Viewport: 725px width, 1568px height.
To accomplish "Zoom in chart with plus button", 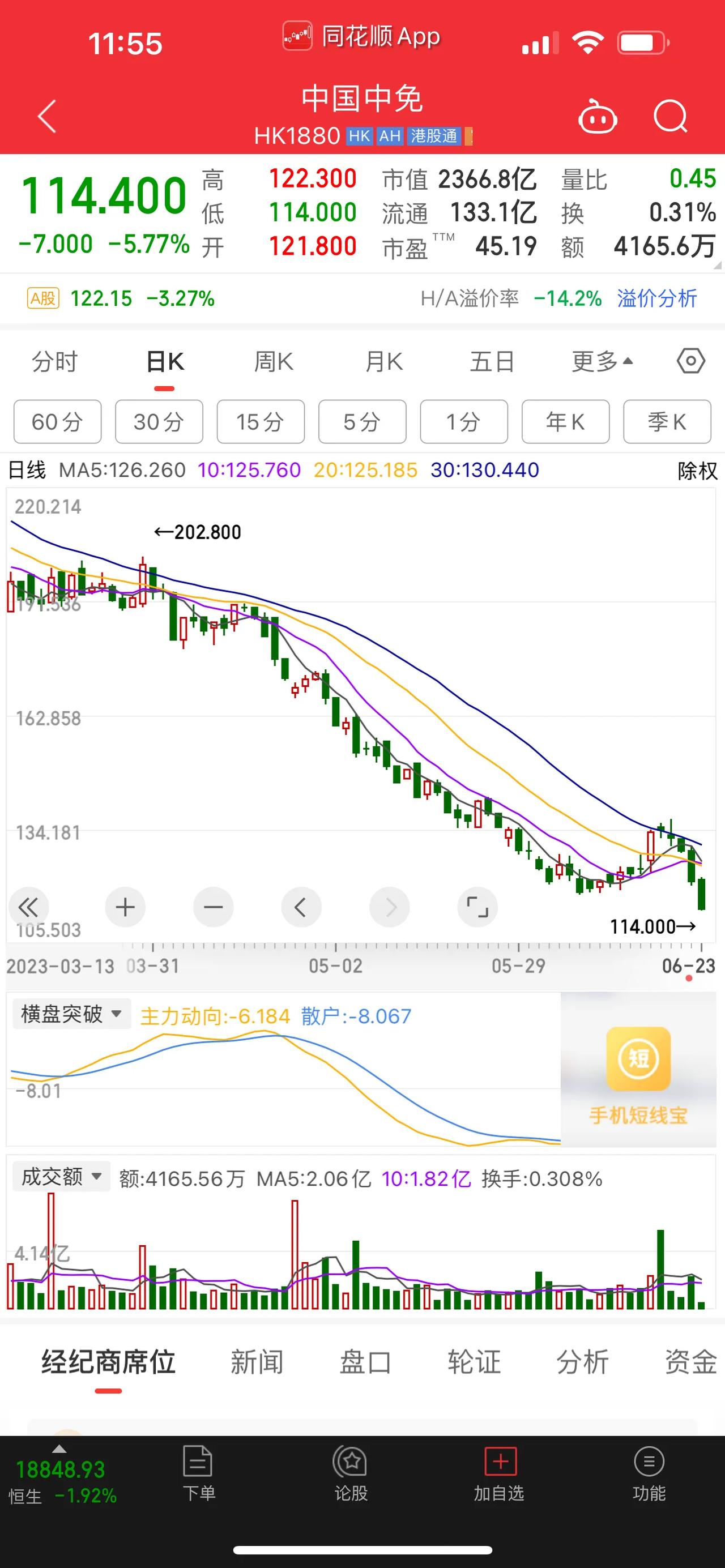I will point(125,908).
